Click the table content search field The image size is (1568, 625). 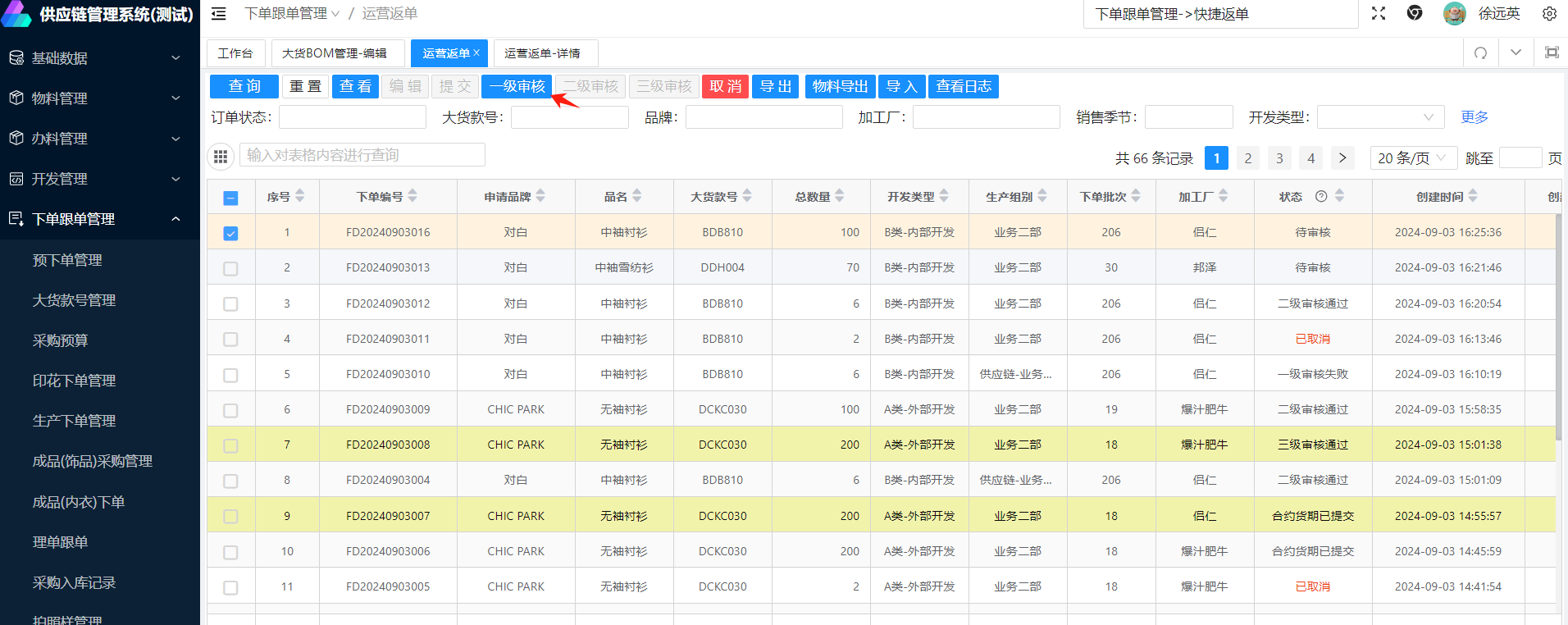(x=362, y=155)
